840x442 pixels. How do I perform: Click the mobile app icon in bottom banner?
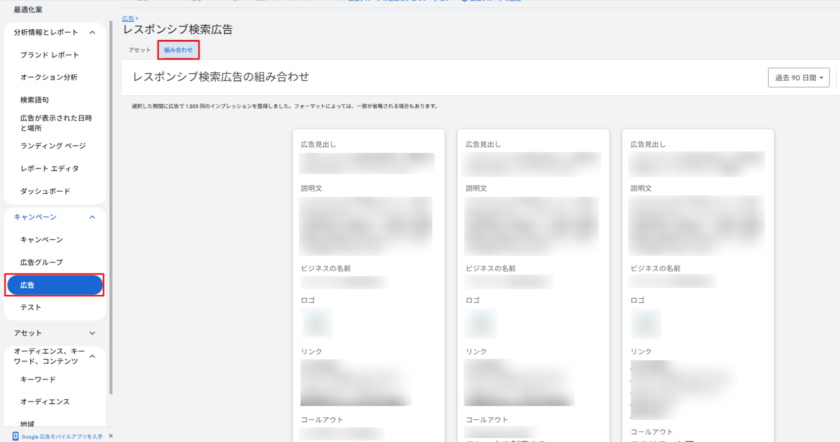pyautogui.click(x=15, y=436)
